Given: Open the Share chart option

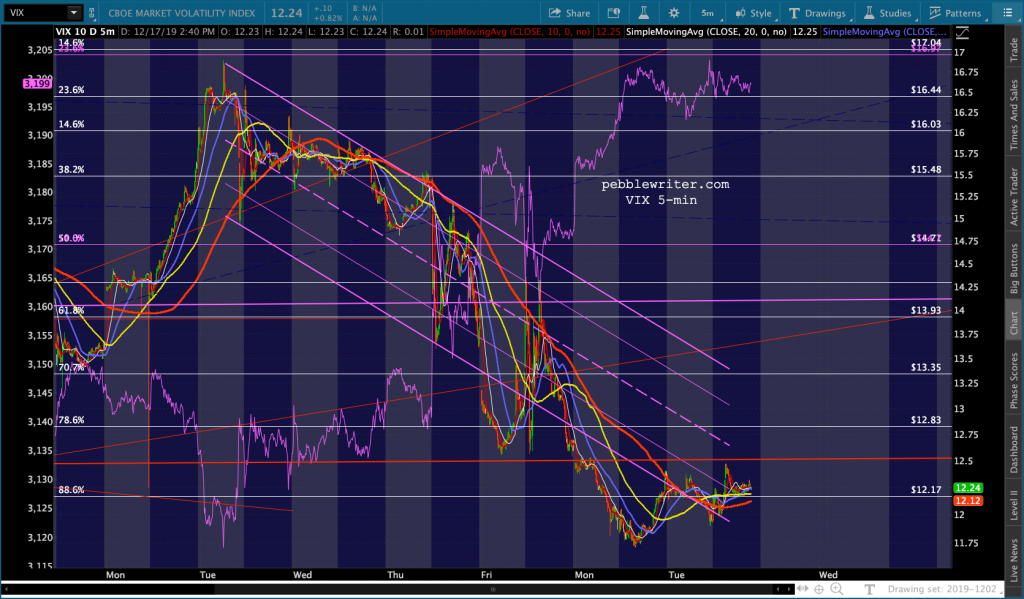Looking at the screenshot, I should (x=569, y=13).
